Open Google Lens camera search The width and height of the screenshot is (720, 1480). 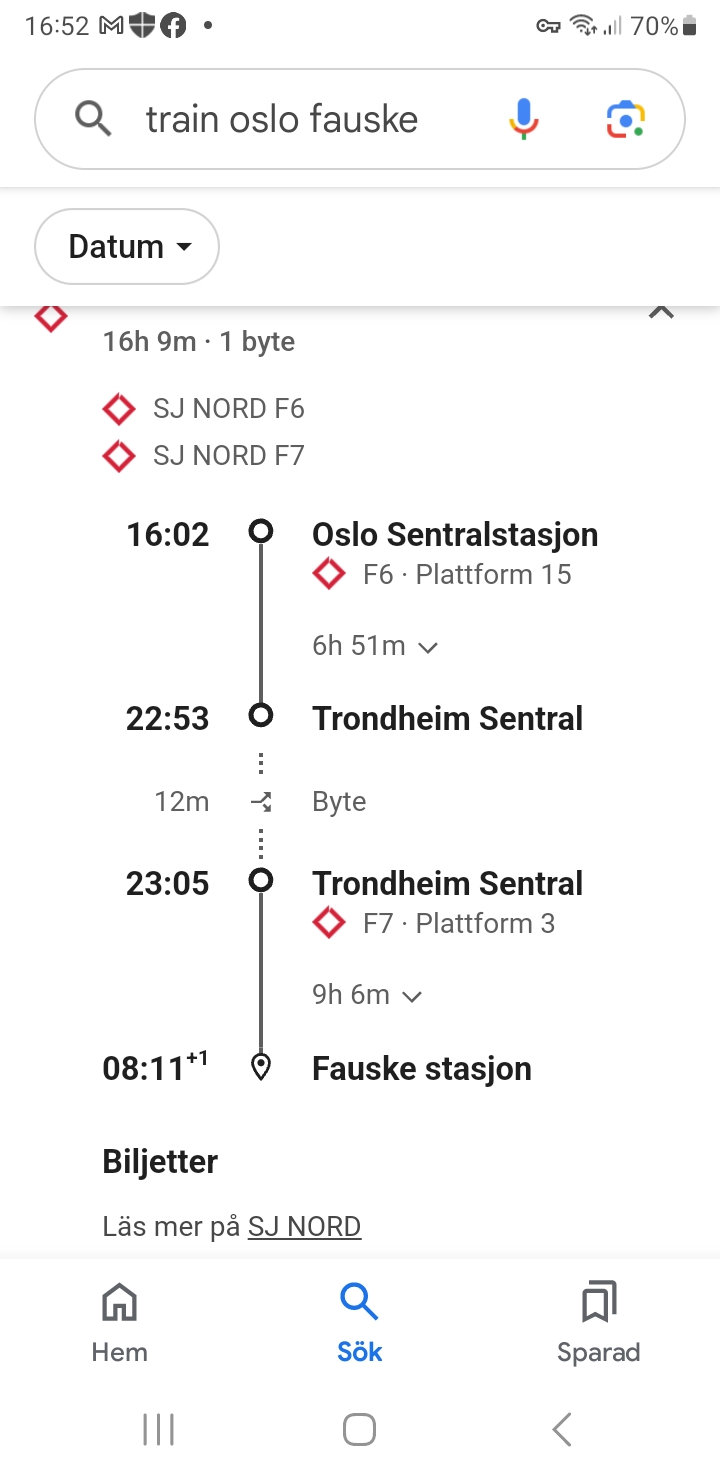click(x=626, y=120)
